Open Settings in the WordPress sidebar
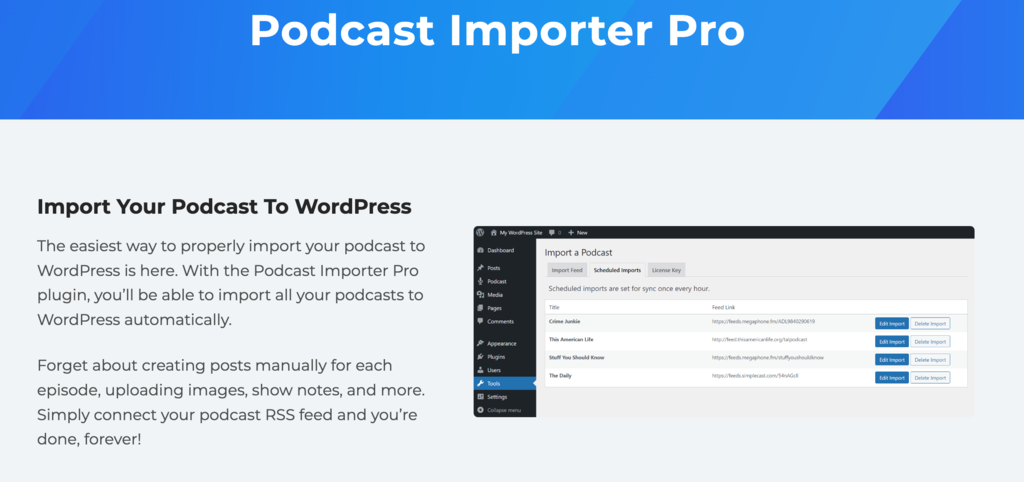Screen dimensions: 1024x482 tap(499, 397)
